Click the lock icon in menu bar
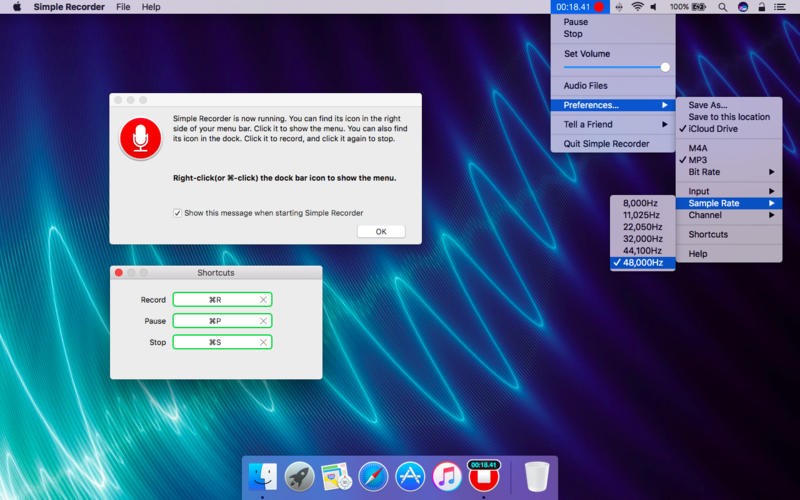This screenshot has height=500, width=800. click(x=762, y=7)
